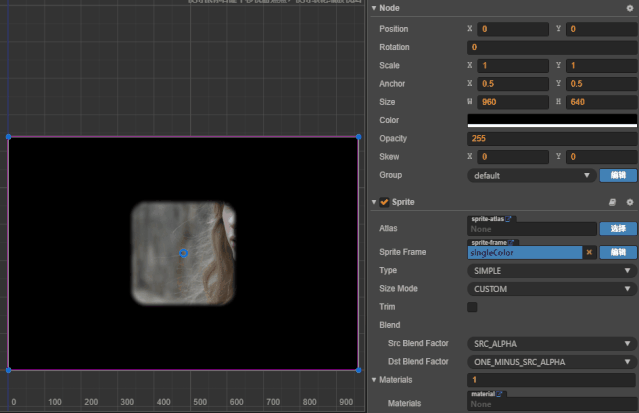Click the Opacity label
This screenshot has height=413, width=639.
[x=393, y=139]
